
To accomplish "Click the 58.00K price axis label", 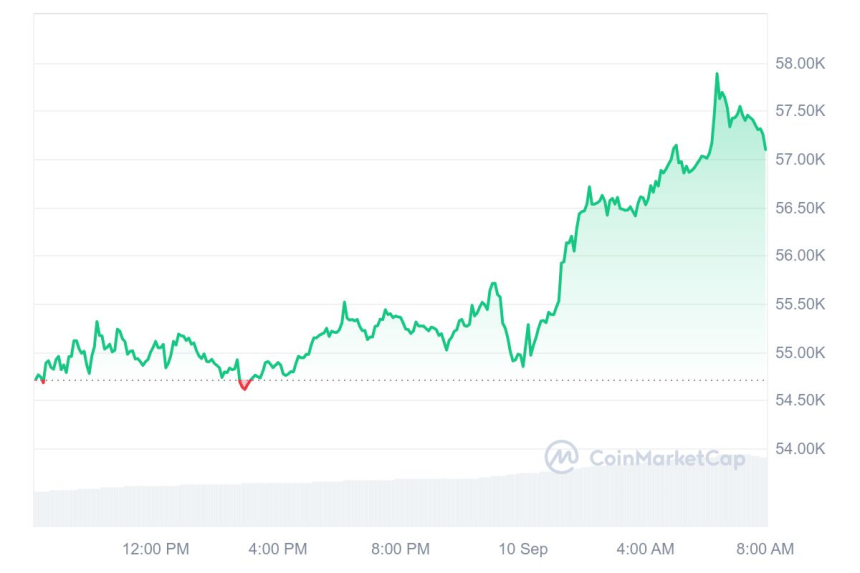I will pos(800,64).
